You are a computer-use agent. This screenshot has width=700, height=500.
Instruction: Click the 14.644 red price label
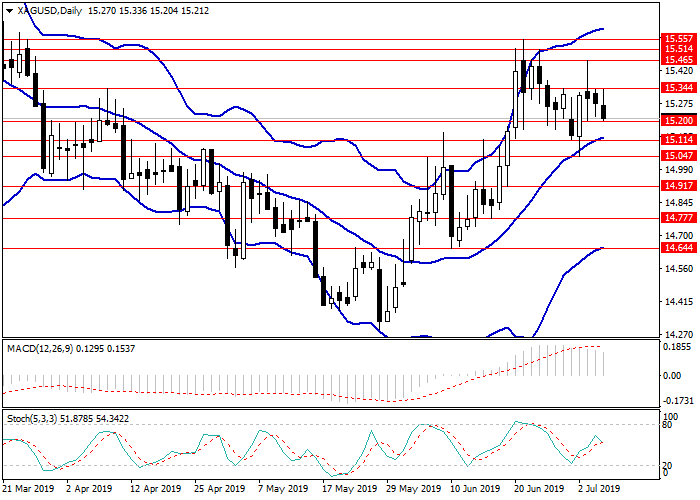tap(679, 247)
